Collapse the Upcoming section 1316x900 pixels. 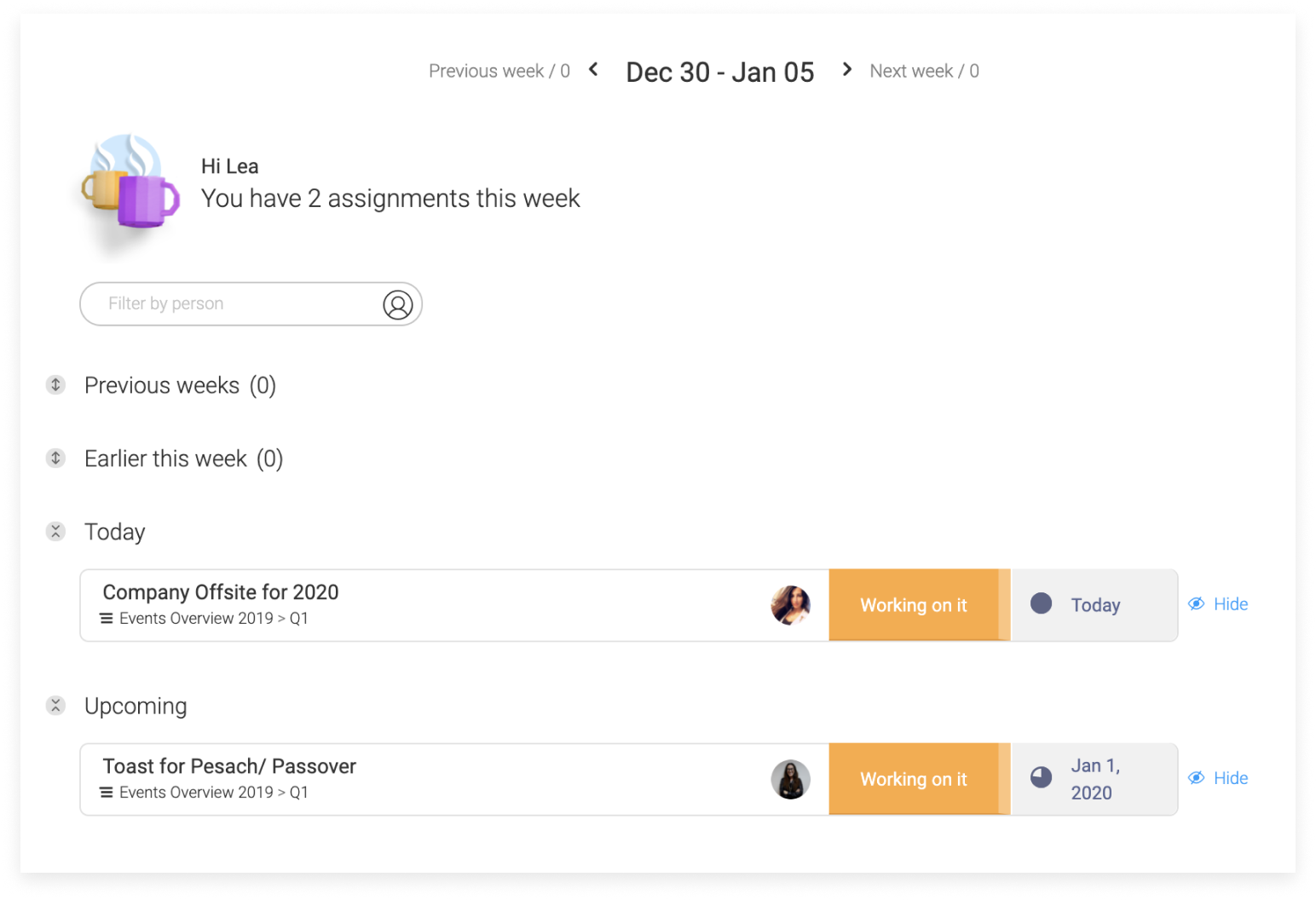[55, 706]
